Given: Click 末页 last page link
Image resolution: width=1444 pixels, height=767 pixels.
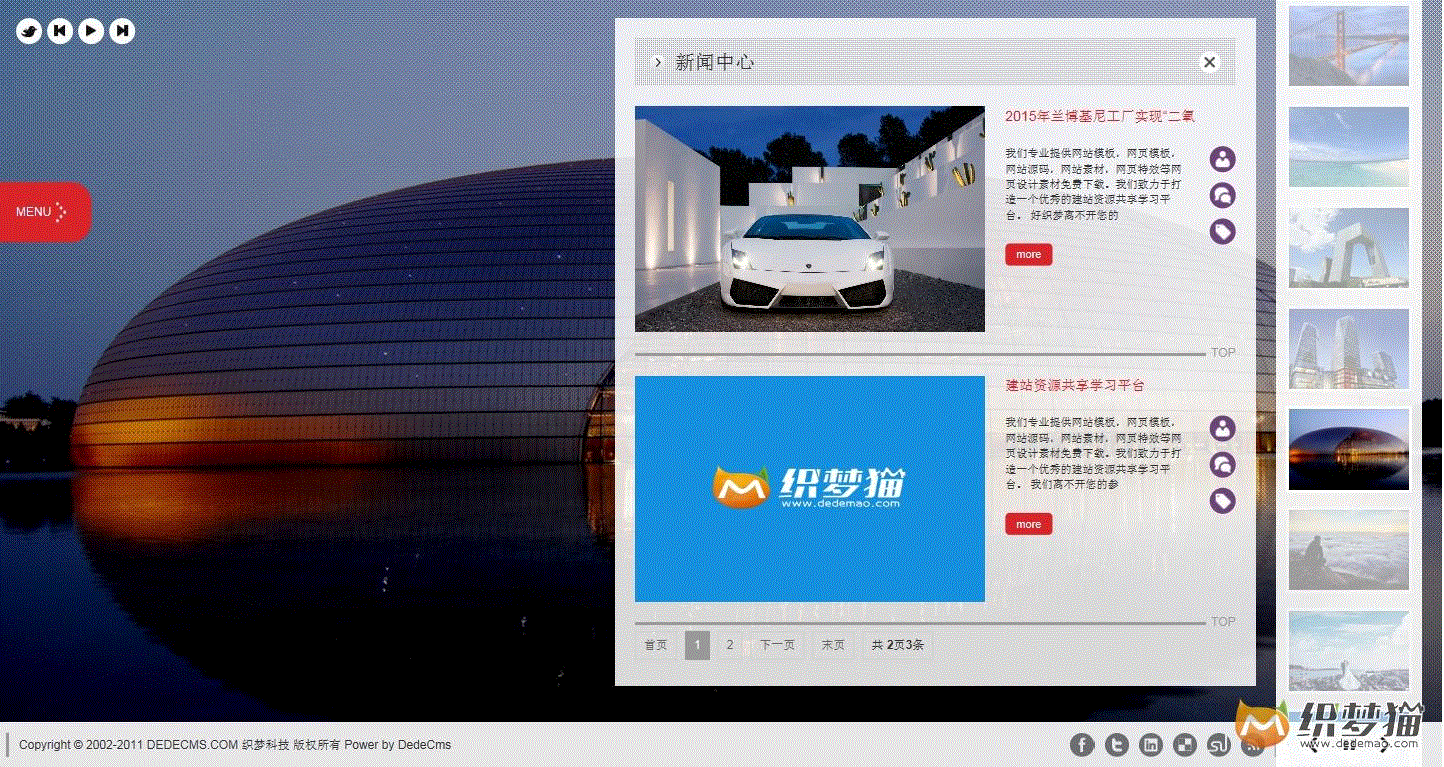Looking at the screenshot, I should pos(833,645).
